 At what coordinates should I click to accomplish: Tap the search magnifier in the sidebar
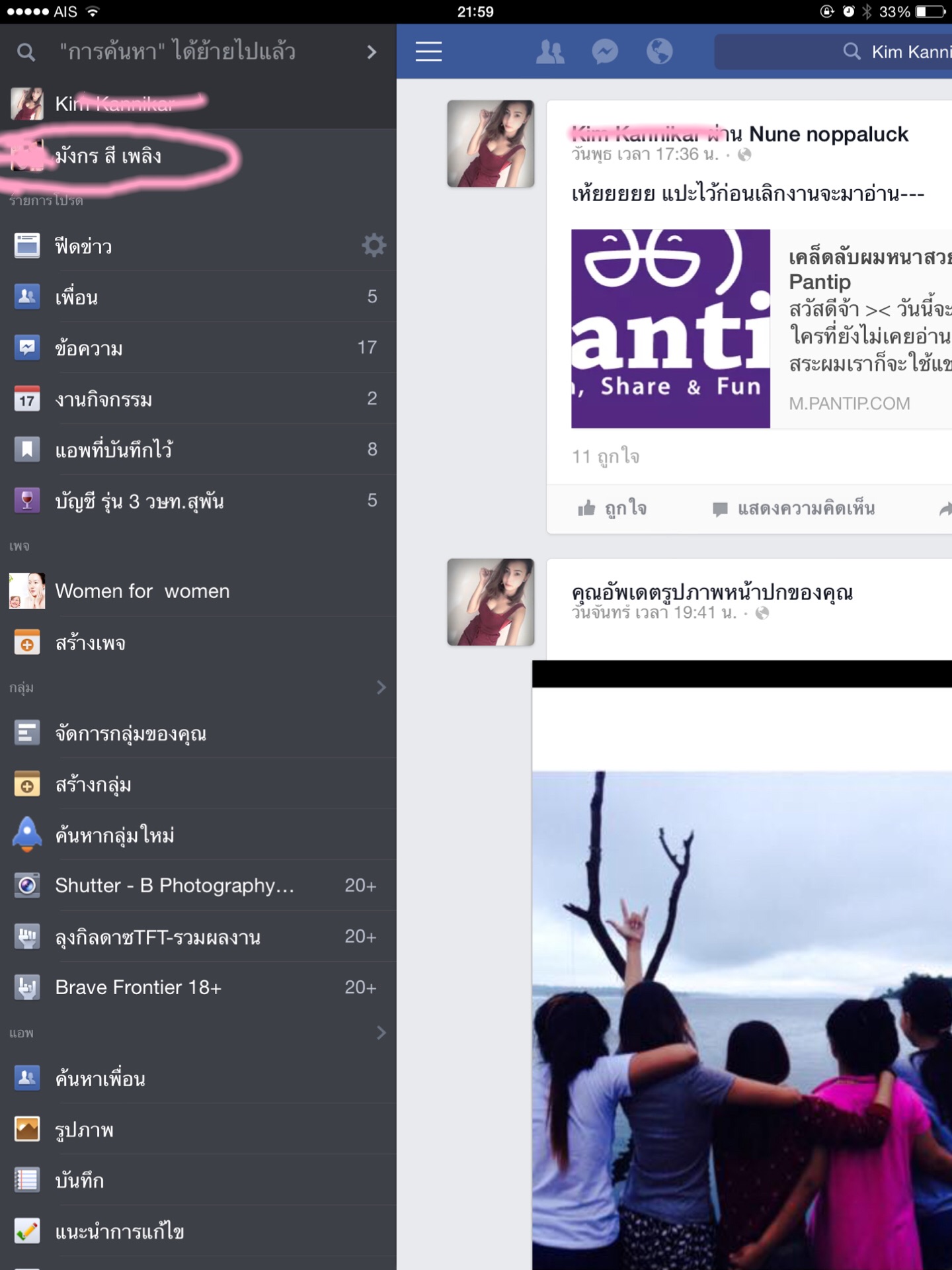(x=26, y=52)
